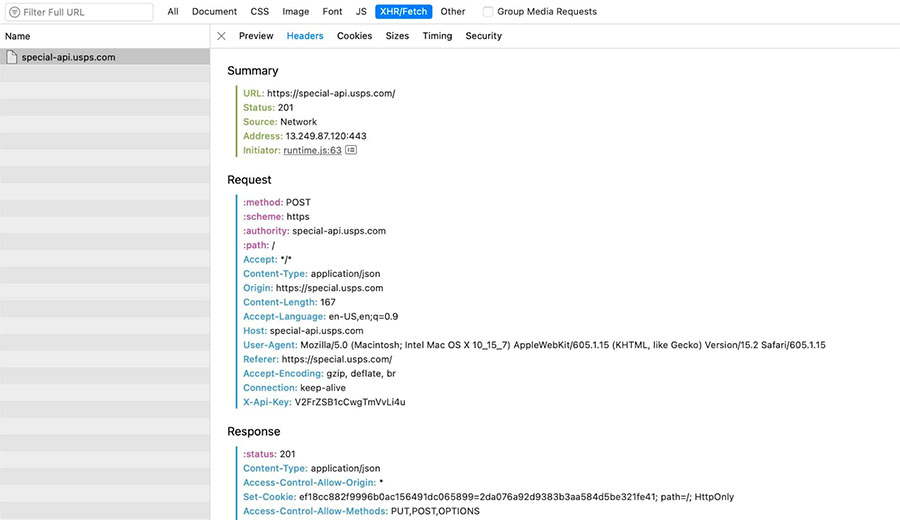Open the Timing tab
The image size is (900, 520).
[437, 36]
